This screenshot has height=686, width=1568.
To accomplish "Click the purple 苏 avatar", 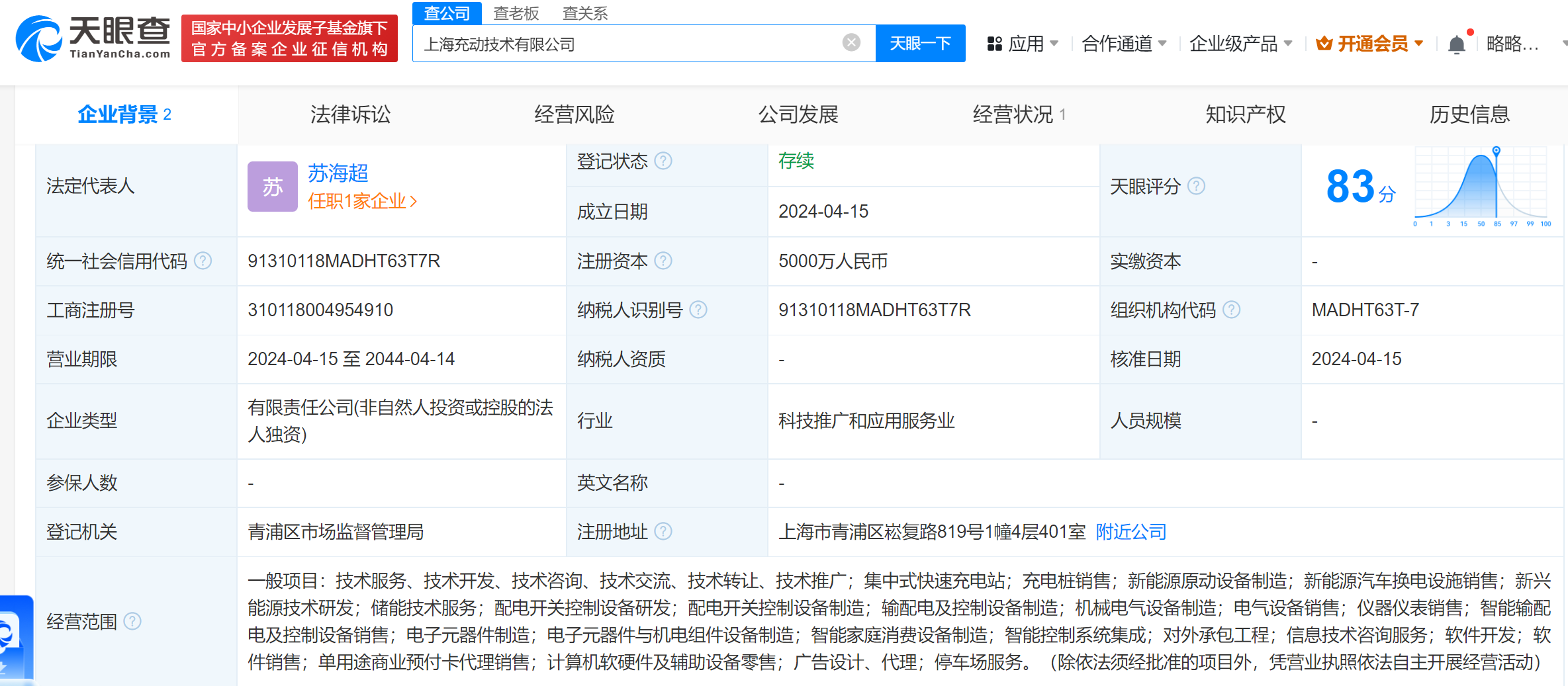I will (272, 187).
